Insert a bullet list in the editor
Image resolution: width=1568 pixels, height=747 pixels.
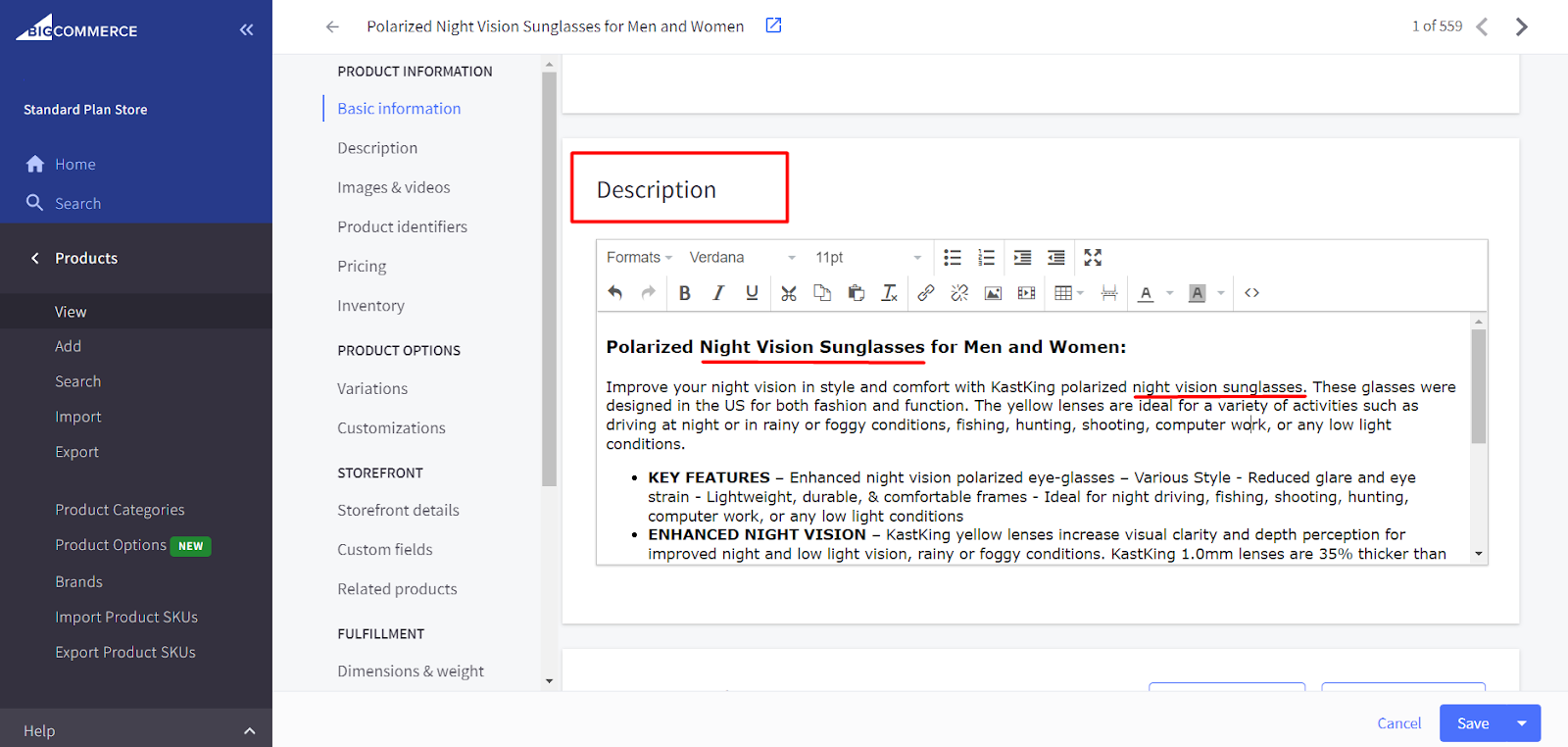click(953, 258)
